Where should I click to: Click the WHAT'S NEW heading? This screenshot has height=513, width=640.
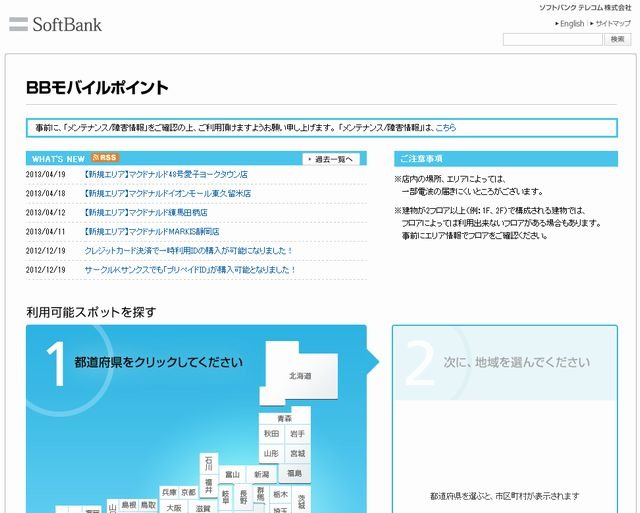coord(58,159)
